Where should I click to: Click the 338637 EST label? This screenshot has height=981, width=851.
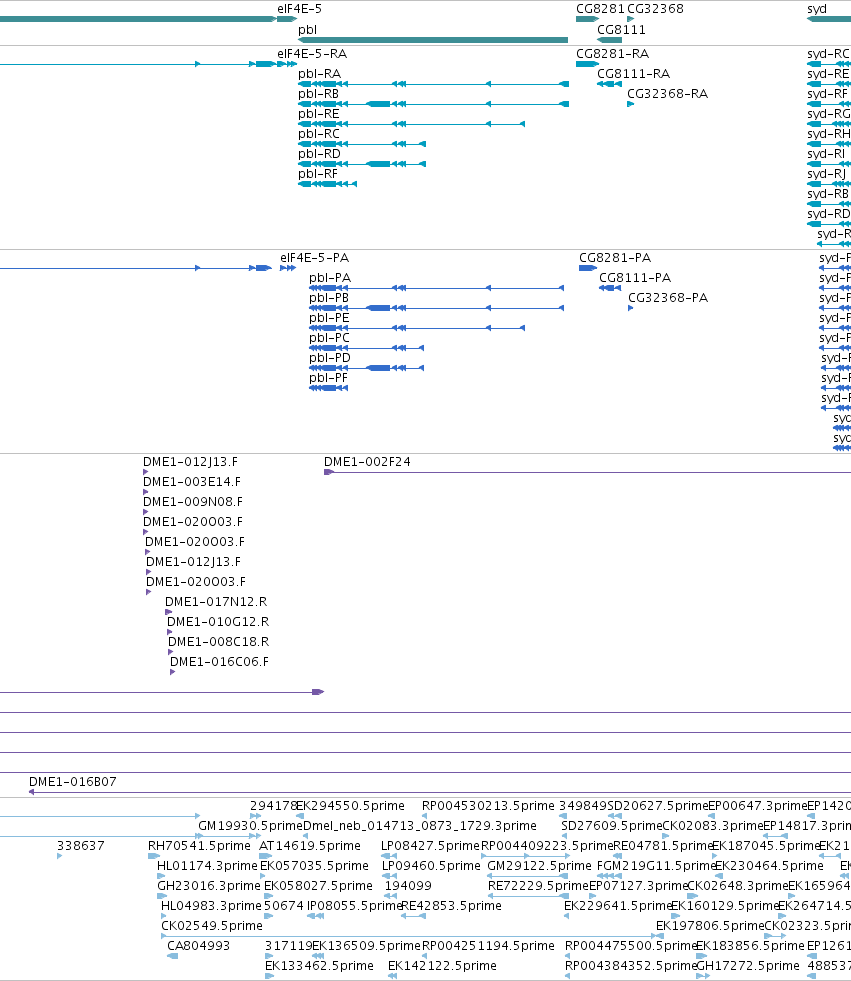(81, 846)
